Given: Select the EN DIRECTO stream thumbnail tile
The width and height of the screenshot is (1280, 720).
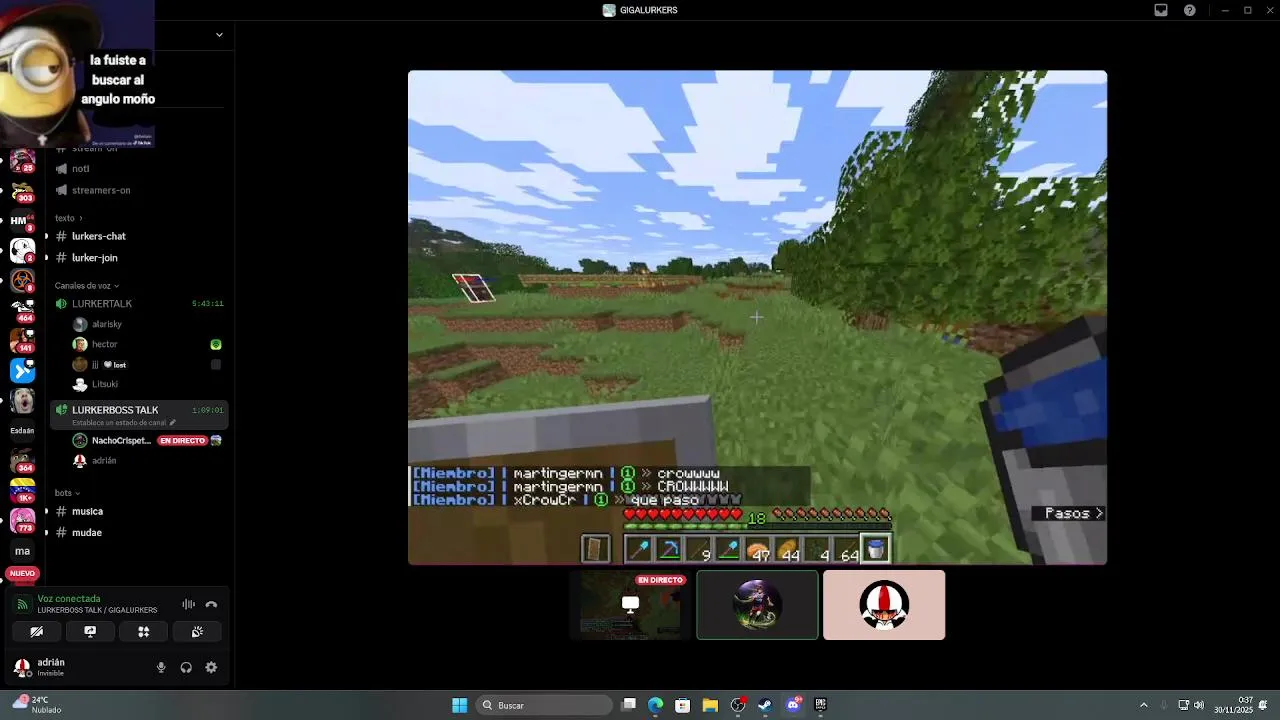Looking at the screenshot, I should tap(630, 605).
